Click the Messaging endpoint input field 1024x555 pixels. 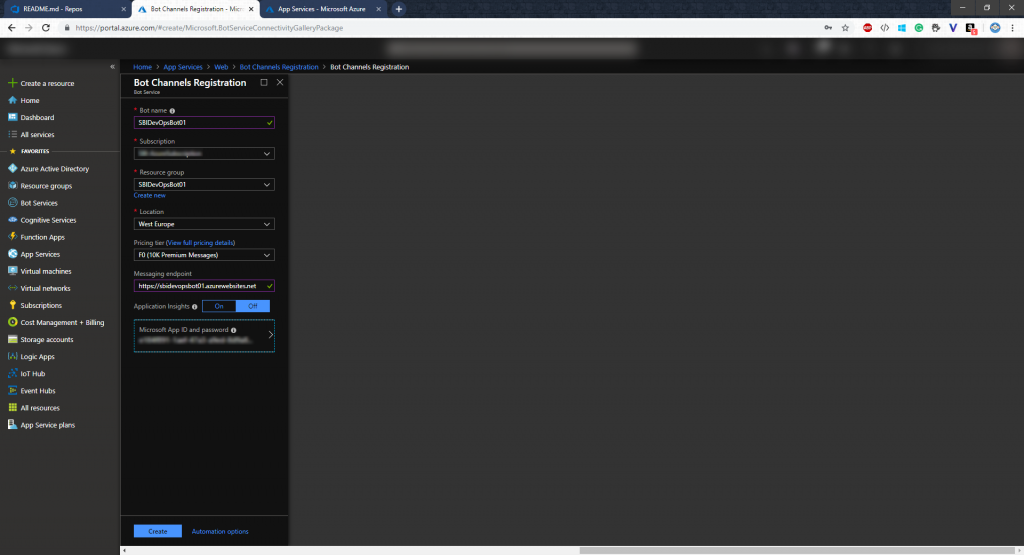coord(204,286)
